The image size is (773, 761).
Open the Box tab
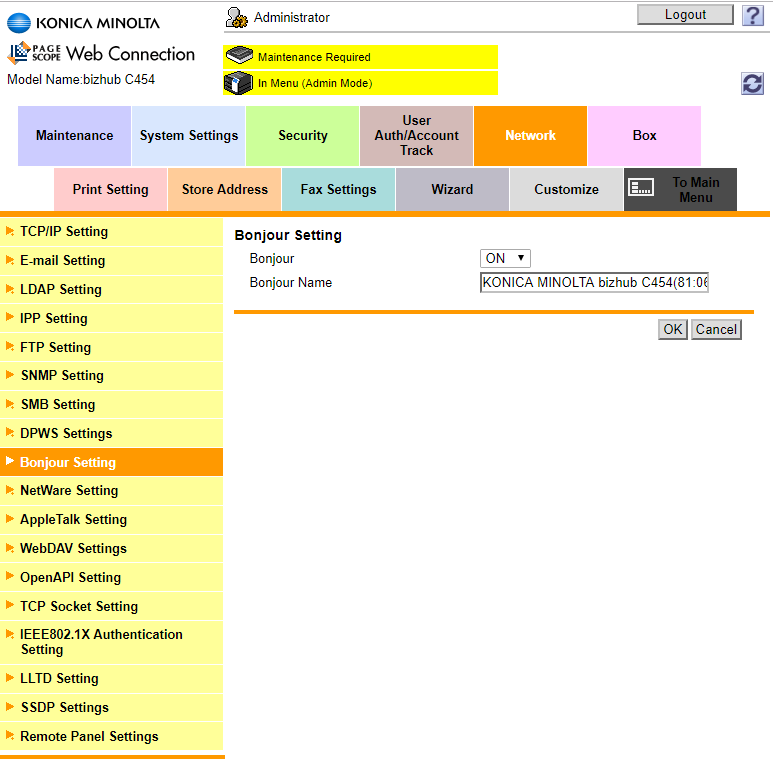644,136
